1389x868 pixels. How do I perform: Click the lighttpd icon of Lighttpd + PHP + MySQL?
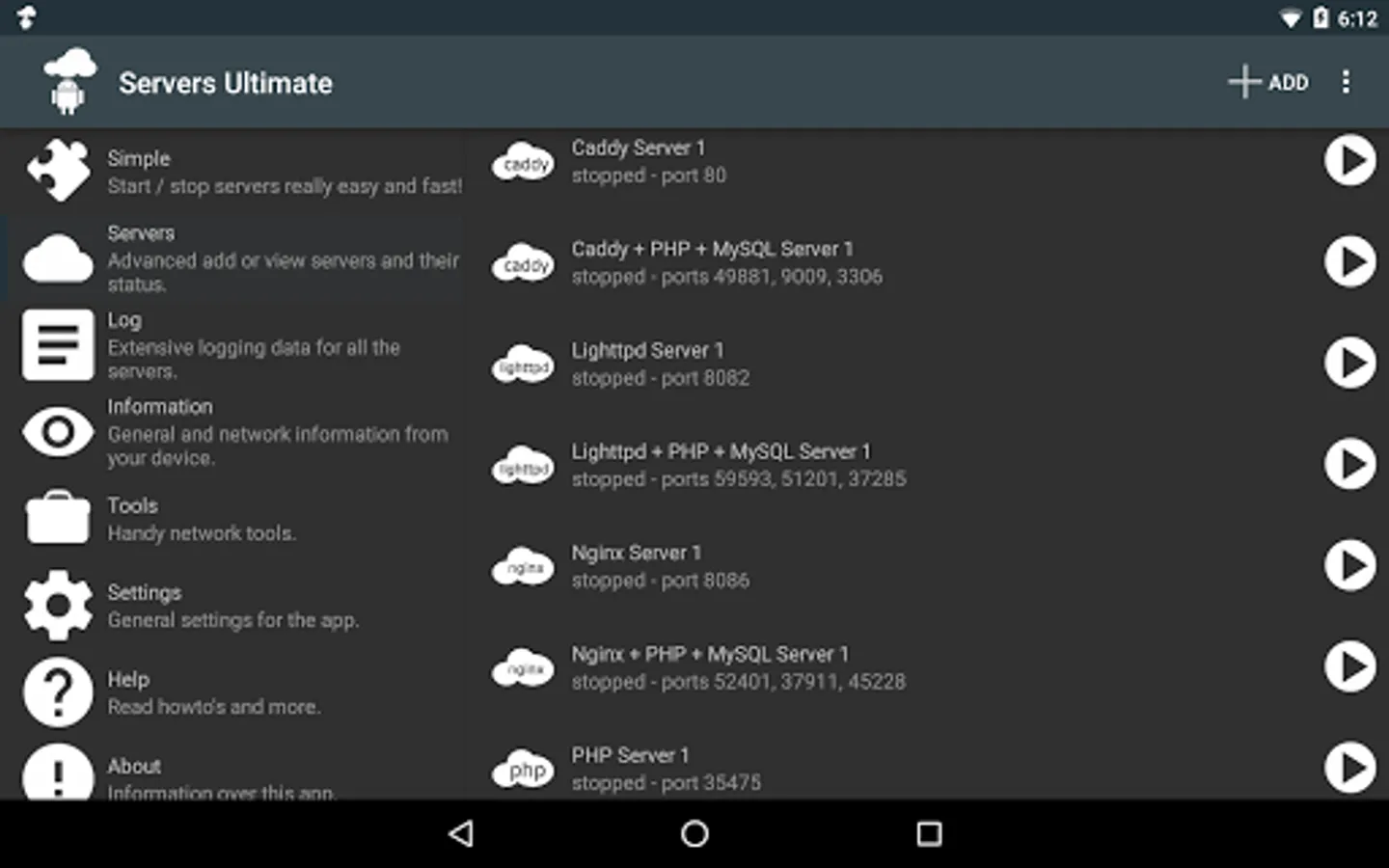click(524, 466)
